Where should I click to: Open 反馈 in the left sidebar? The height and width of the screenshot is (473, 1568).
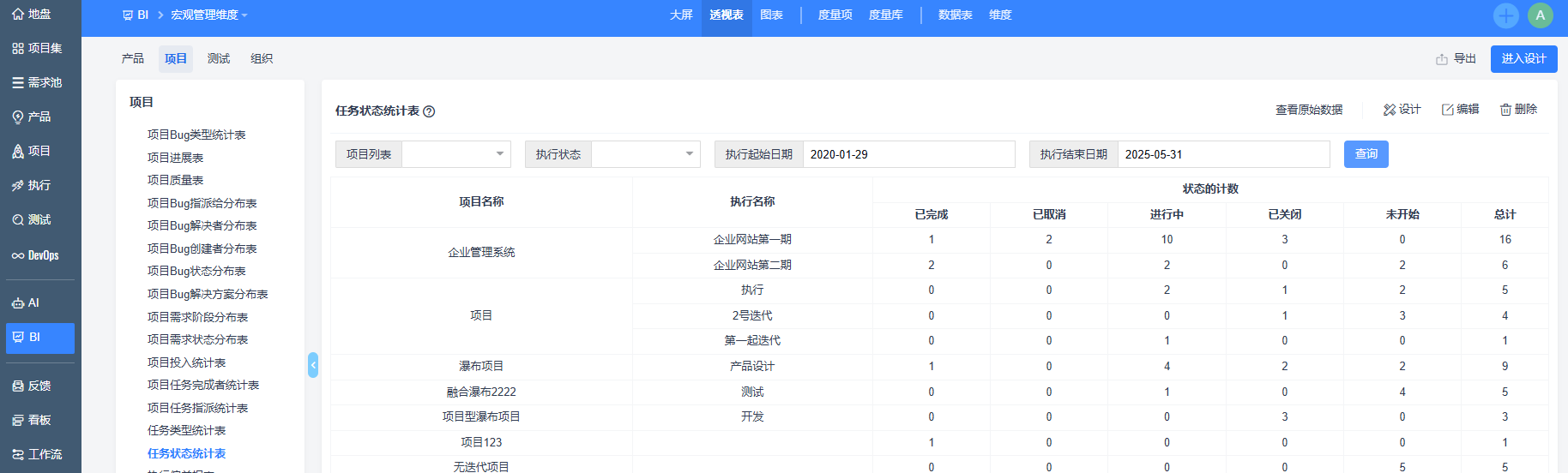[32, 386]
